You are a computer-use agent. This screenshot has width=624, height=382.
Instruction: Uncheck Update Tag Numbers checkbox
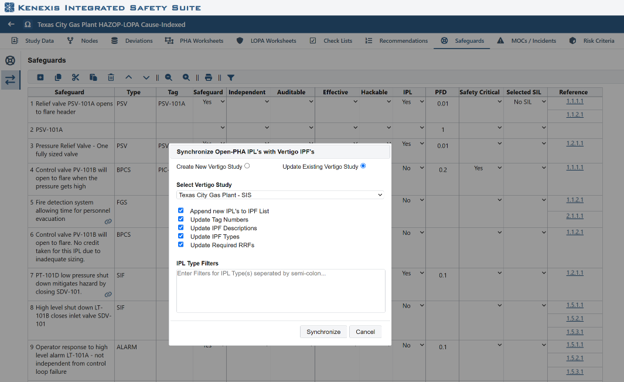pyautogui.click(x=181, y=219)
